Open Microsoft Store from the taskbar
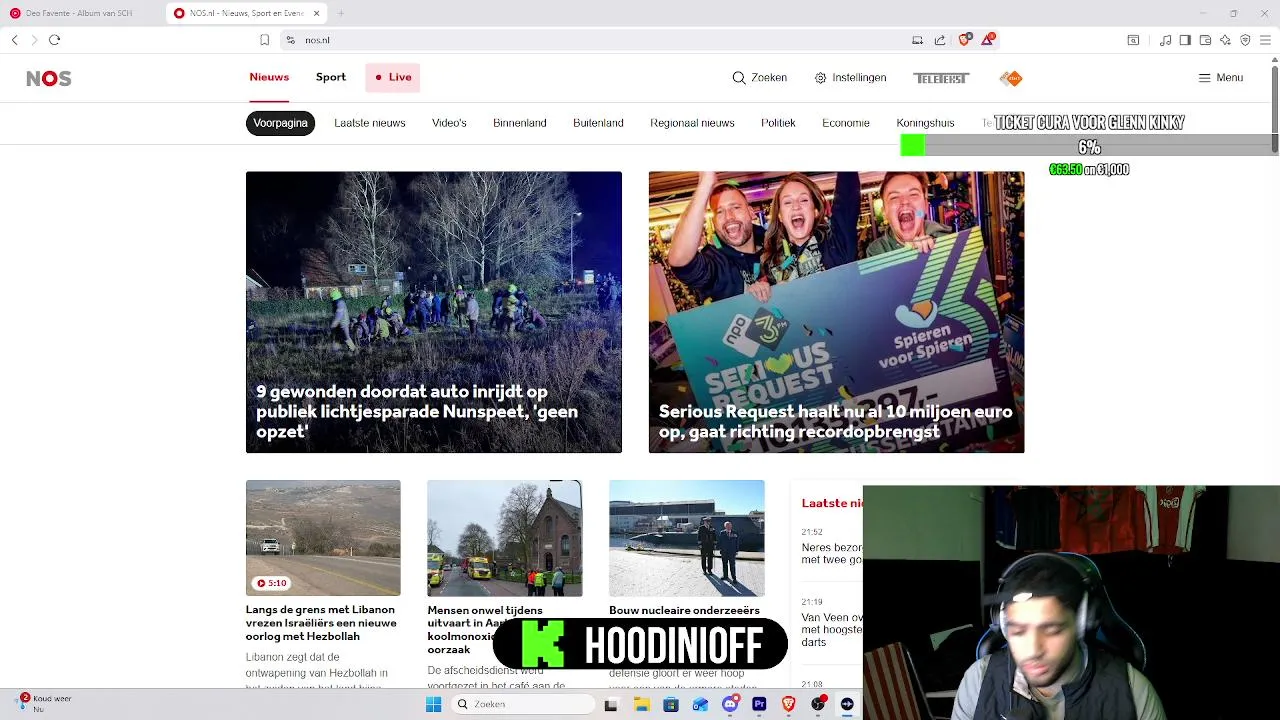 [670, 704]
